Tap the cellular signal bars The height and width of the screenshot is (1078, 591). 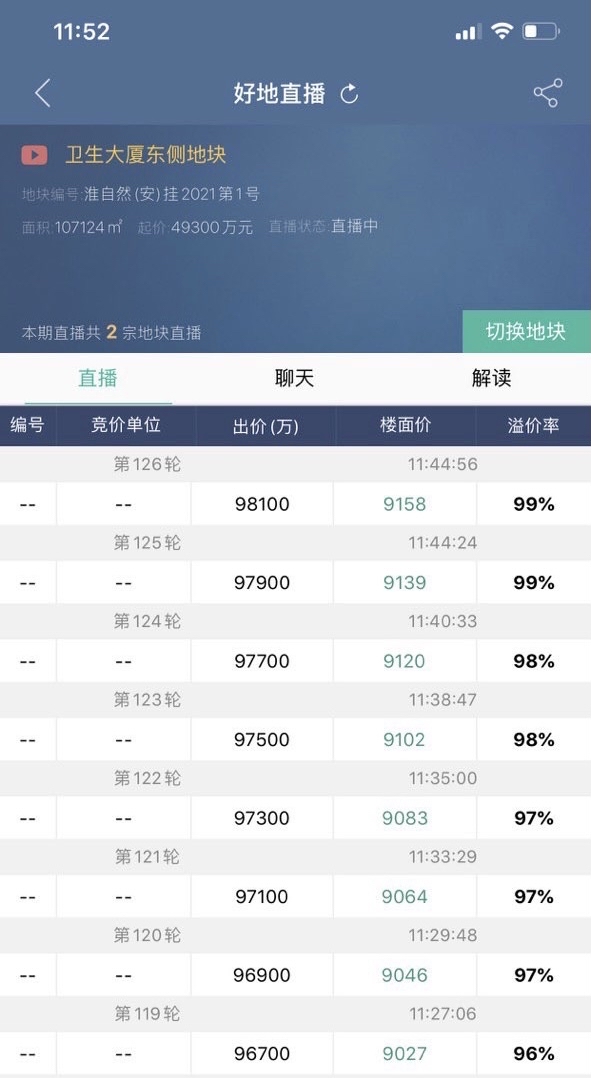pos(468,32)
